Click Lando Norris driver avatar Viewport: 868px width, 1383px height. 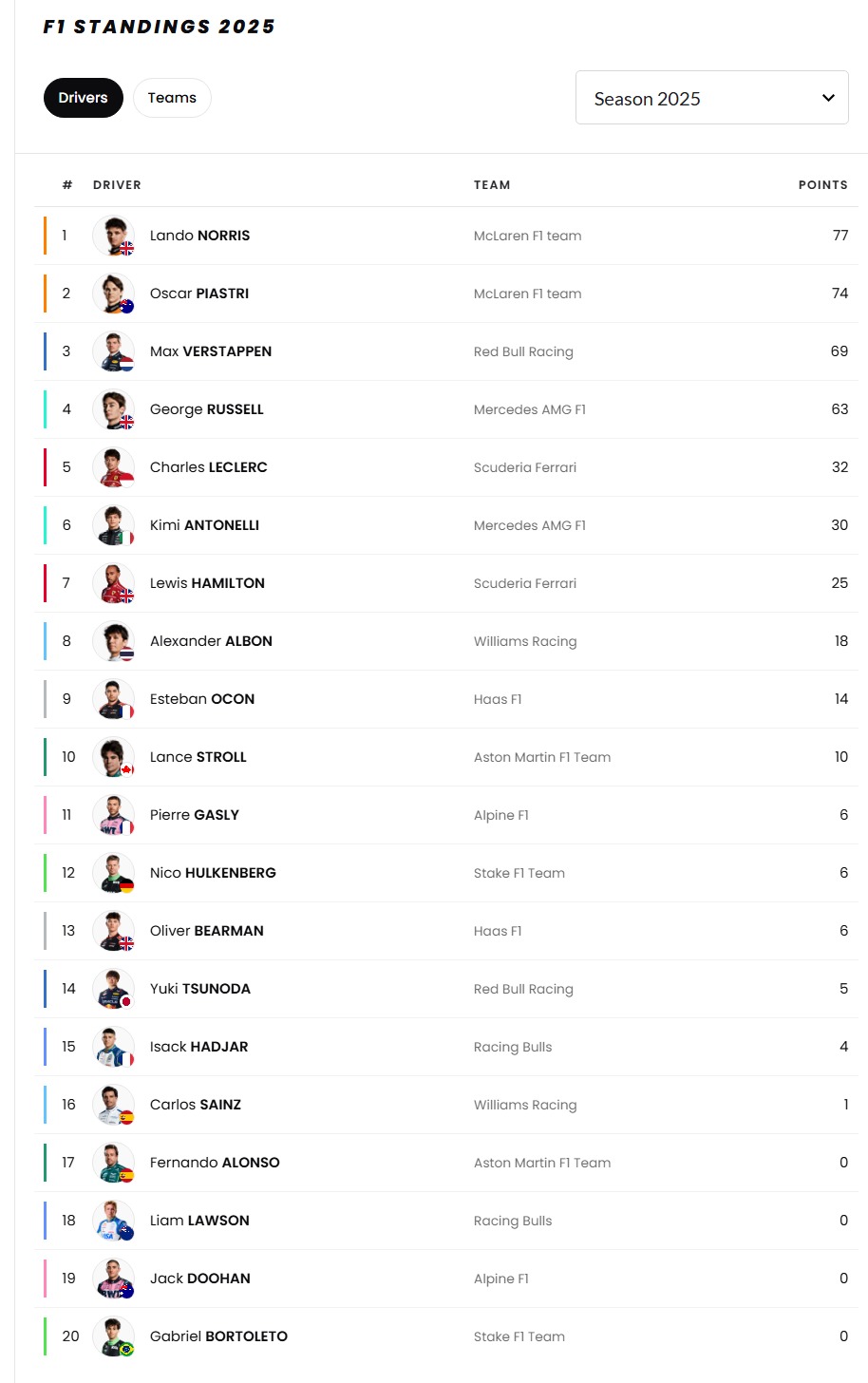tap(114, 236)
